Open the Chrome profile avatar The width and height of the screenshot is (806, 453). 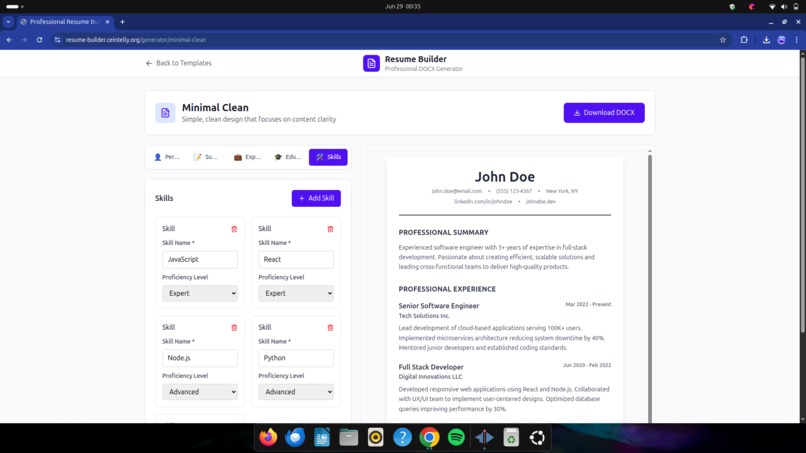781,40
